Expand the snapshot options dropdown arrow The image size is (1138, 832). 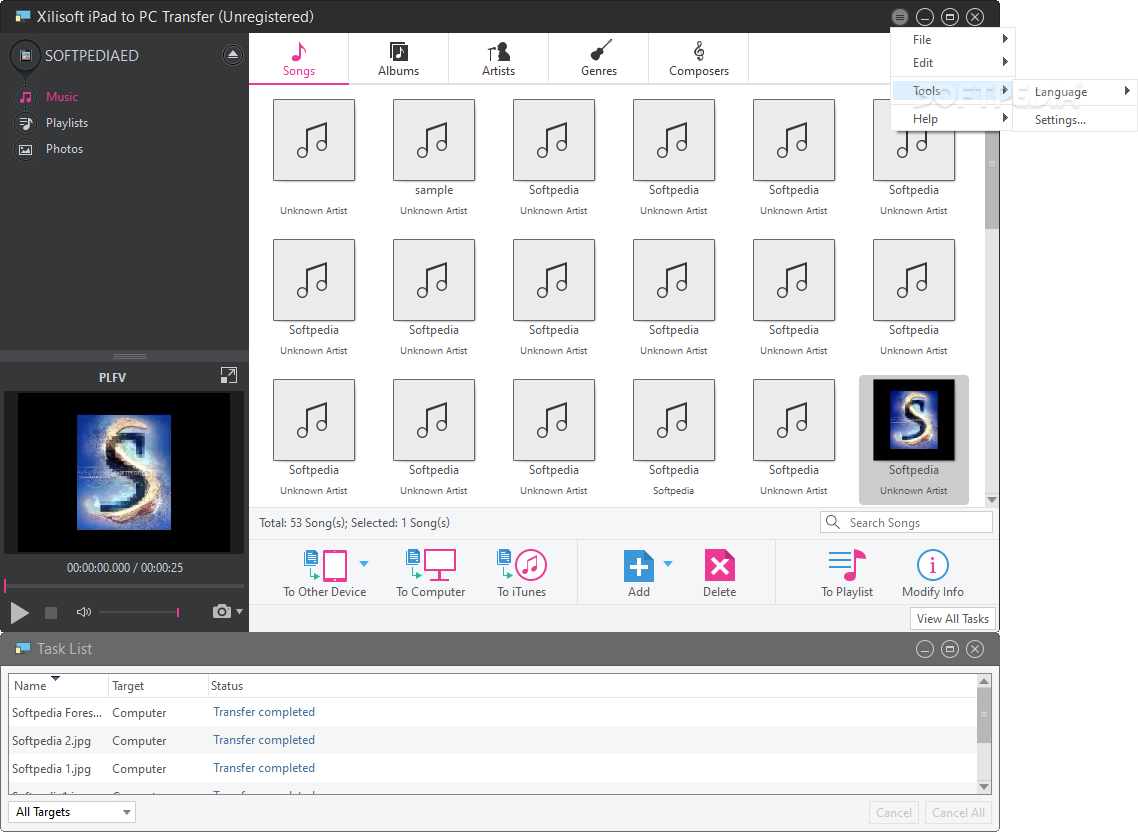tap(240, 611)
